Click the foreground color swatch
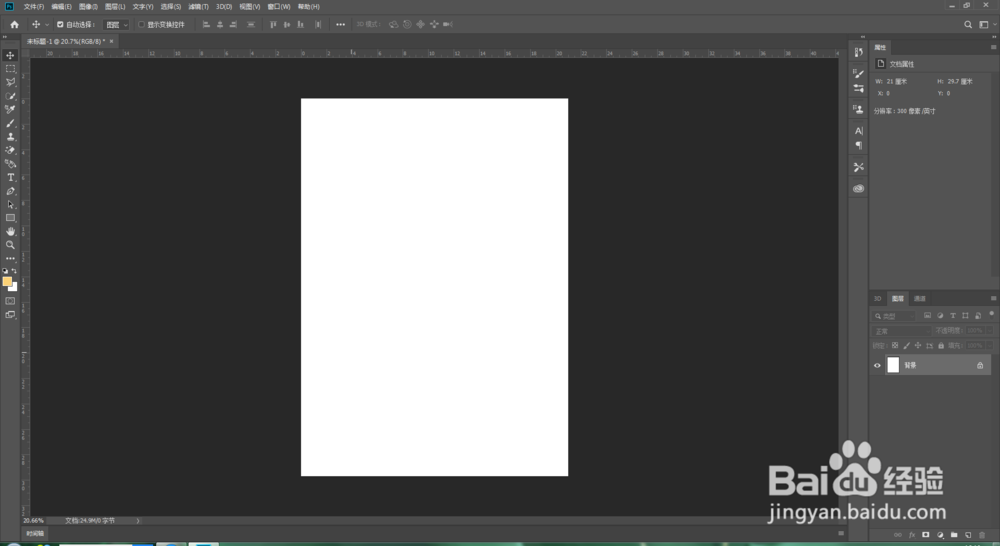 click(x=7, y=281)
